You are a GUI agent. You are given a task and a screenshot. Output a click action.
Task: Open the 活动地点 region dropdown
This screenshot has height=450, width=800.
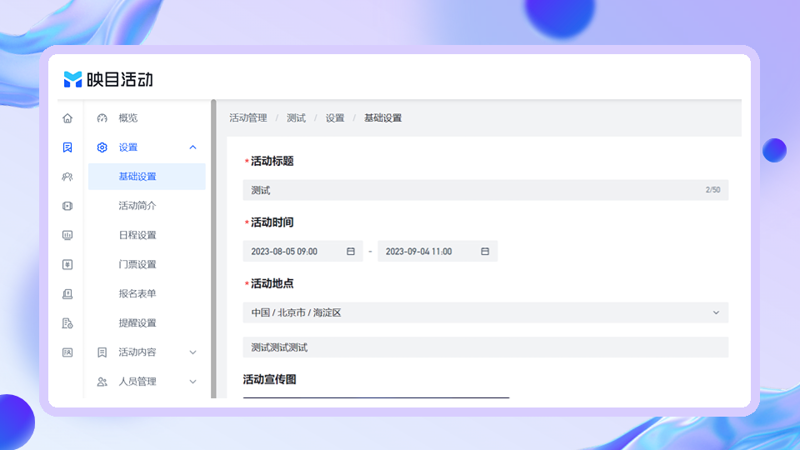coord(485,313)
